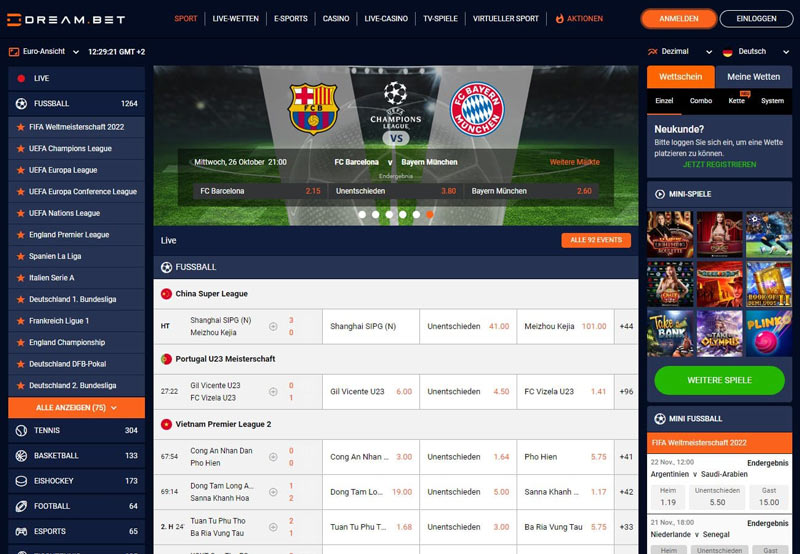Open Live-Wetten in top menu
The image size is (800, 554).
pos(236,18)
